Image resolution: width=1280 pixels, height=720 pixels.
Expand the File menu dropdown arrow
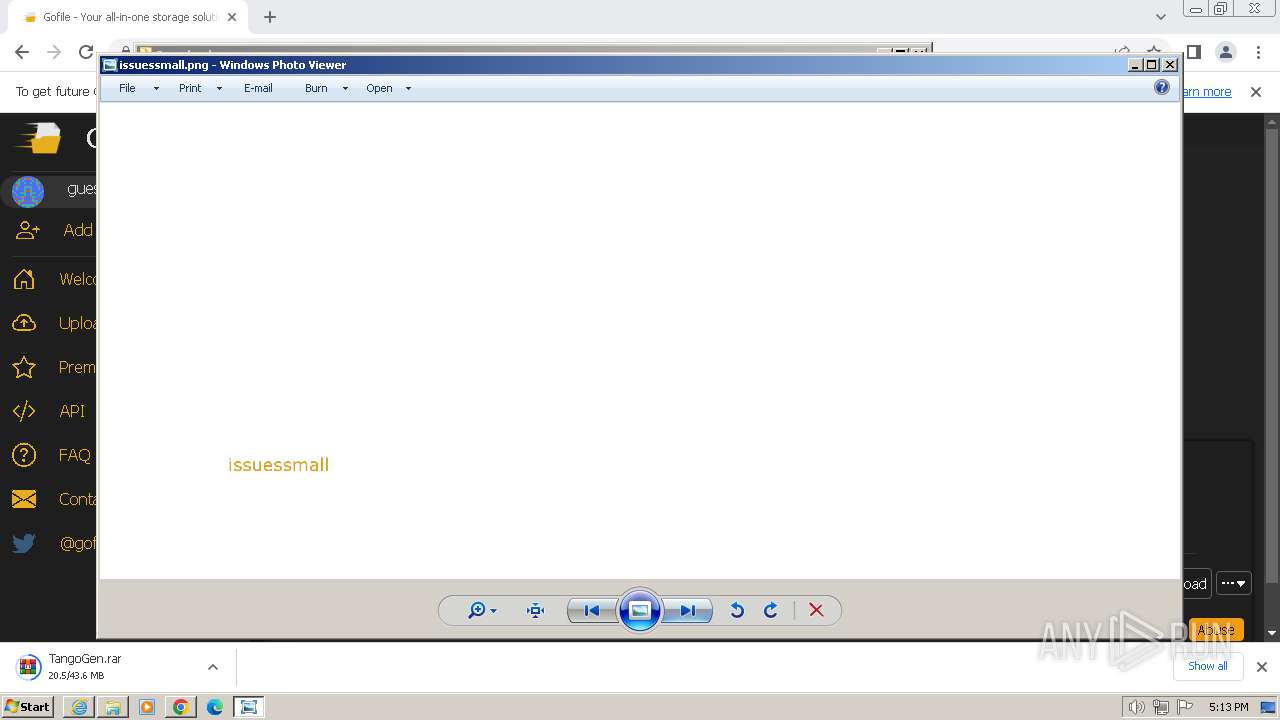pos(156,89)
